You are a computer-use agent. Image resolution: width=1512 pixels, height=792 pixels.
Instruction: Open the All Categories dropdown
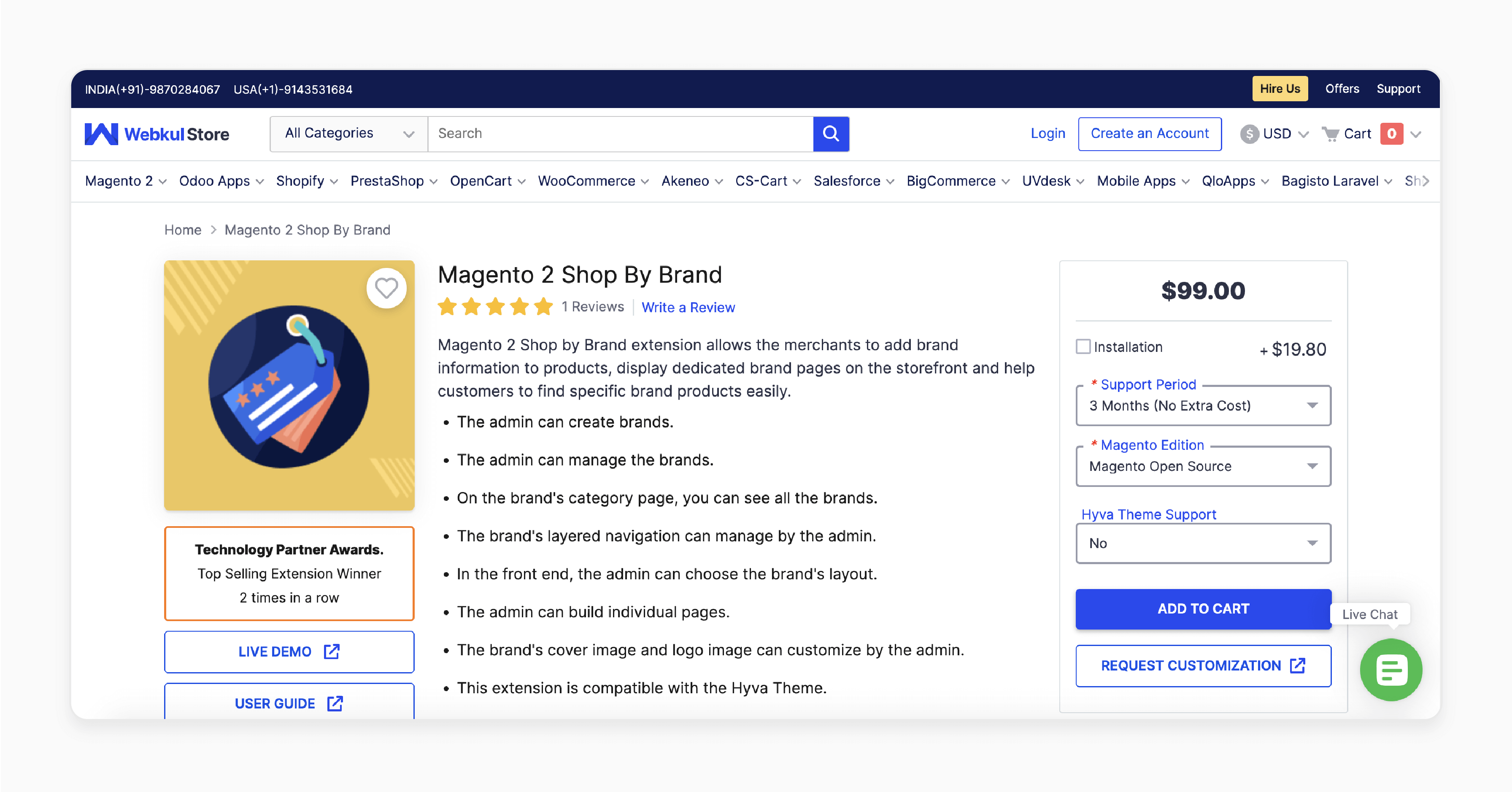348,134
